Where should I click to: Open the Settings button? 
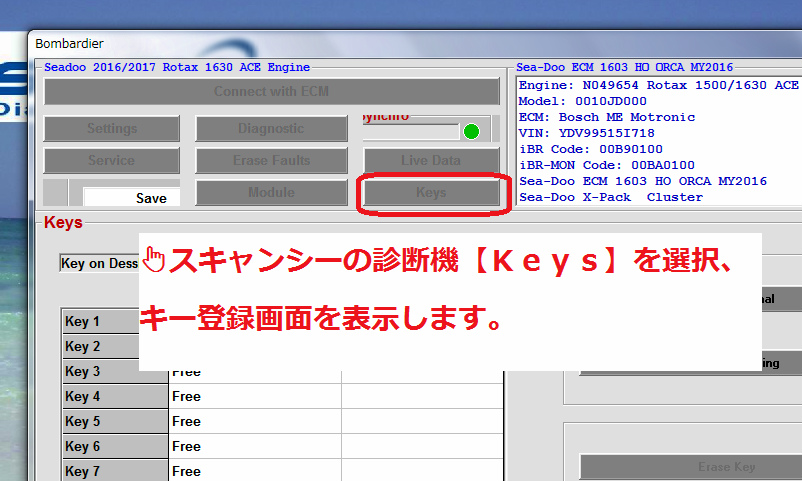(x=112, y=128)
